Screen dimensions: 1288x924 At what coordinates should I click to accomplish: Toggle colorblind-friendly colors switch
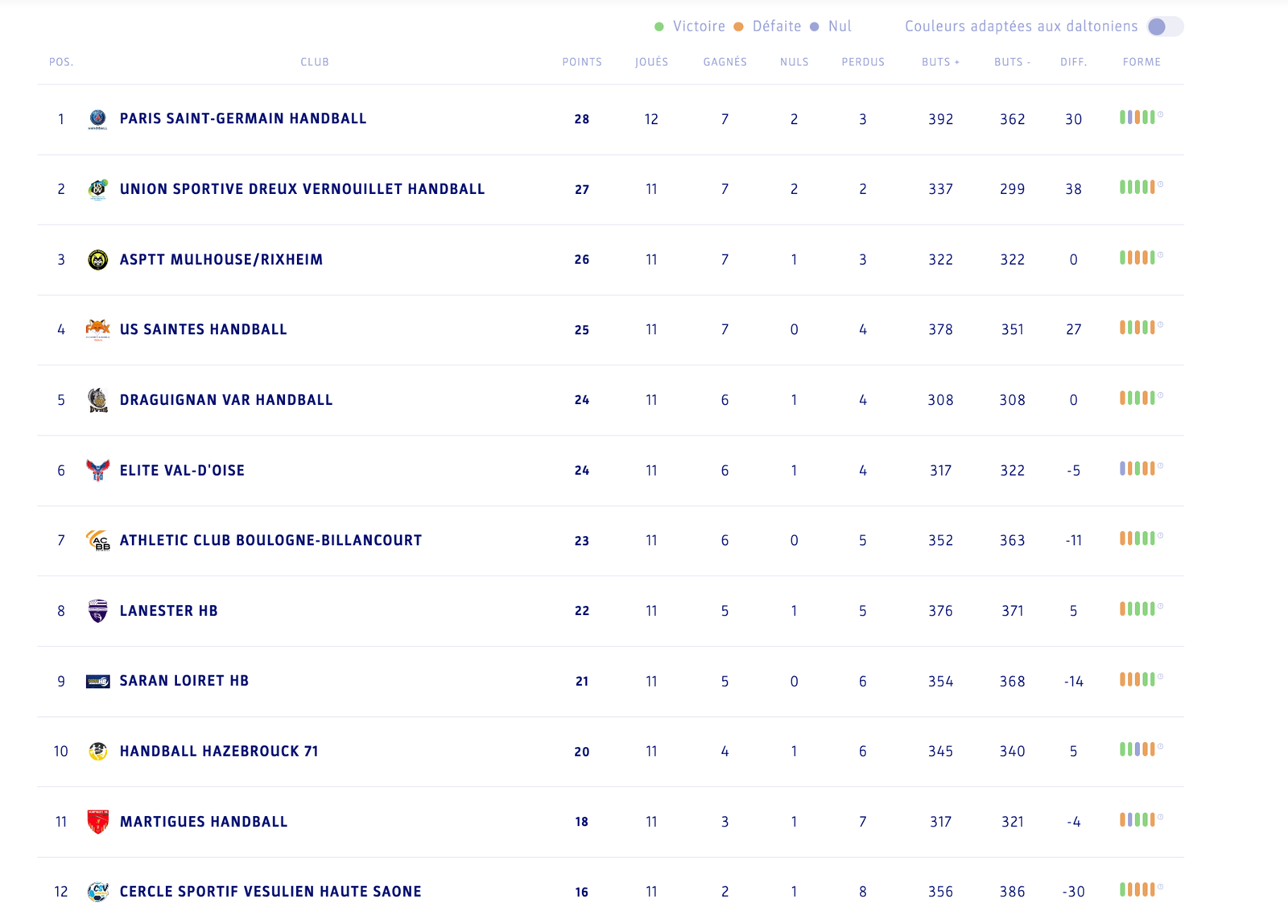(x=1164, y=27)
